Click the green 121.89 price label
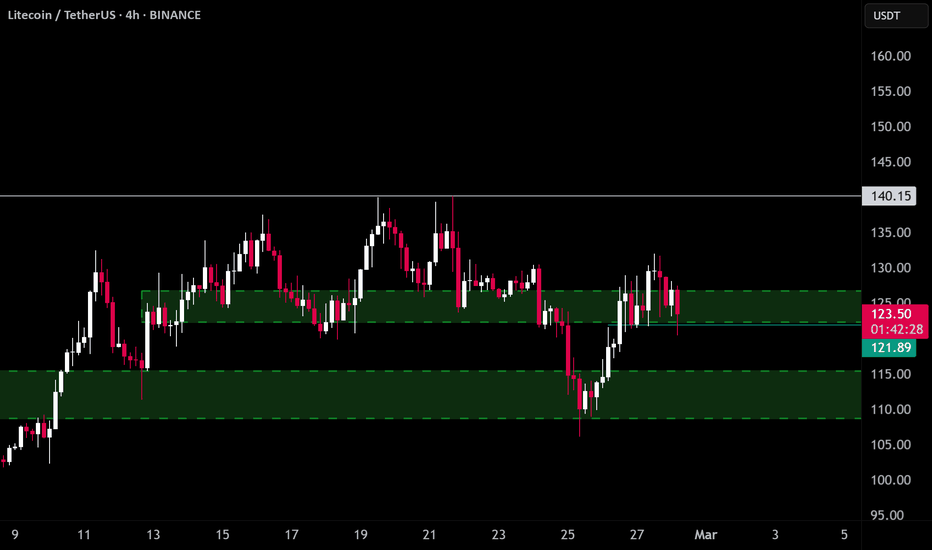Image resolution: width=932 pixels, height=550 pixels. tap(890, 348)
